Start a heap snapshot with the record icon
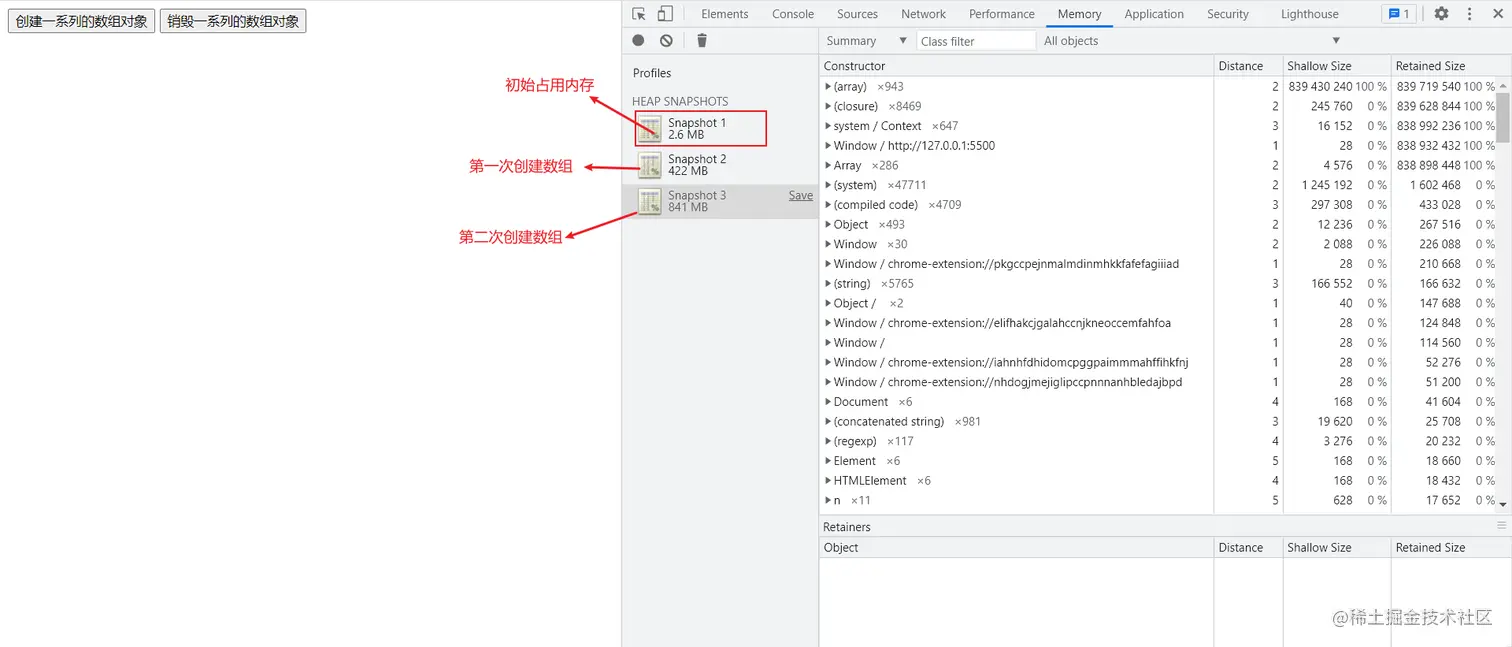The height and width of the screenshot is (647, 1512). click(638, 40)
